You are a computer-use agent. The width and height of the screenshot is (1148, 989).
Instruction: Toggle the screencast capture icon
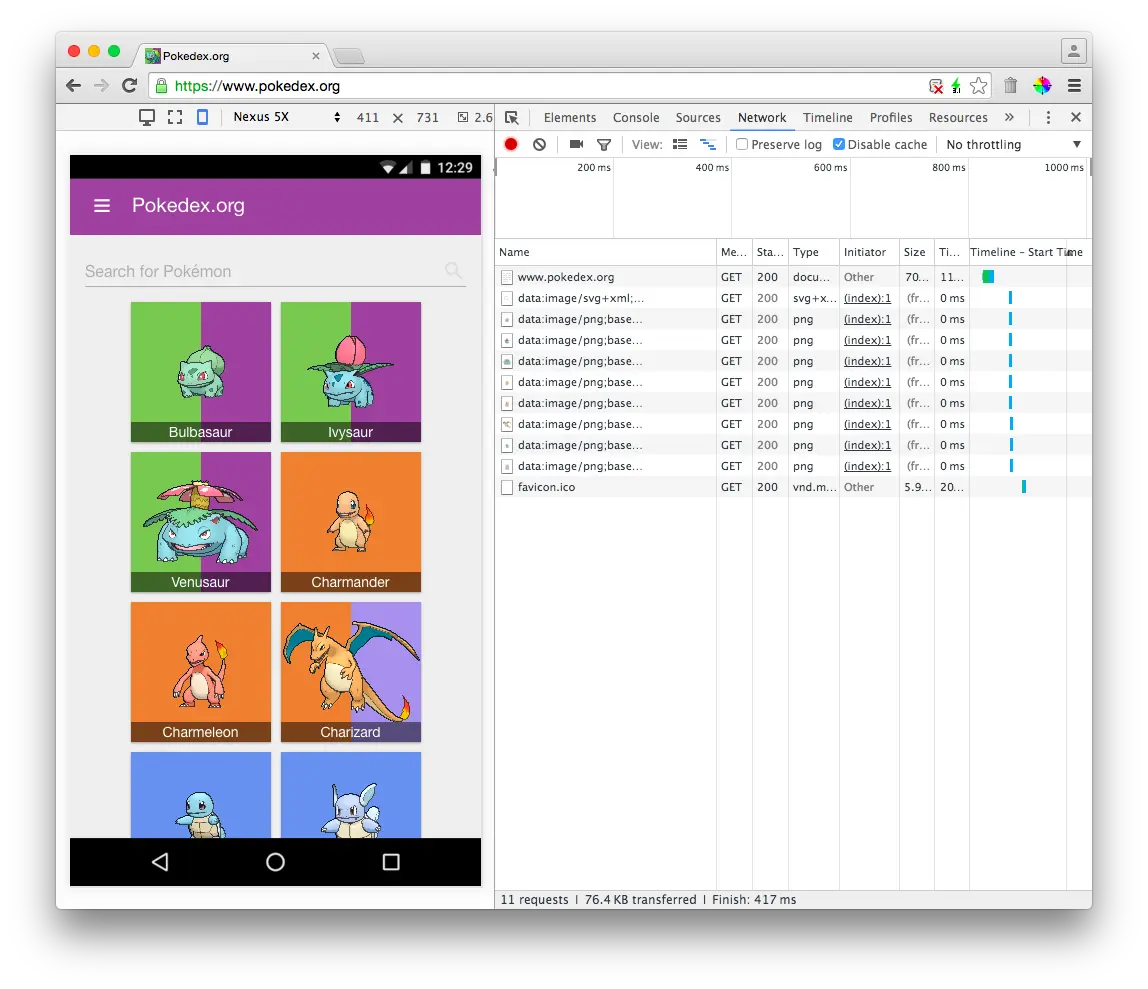tap(575, 144)
